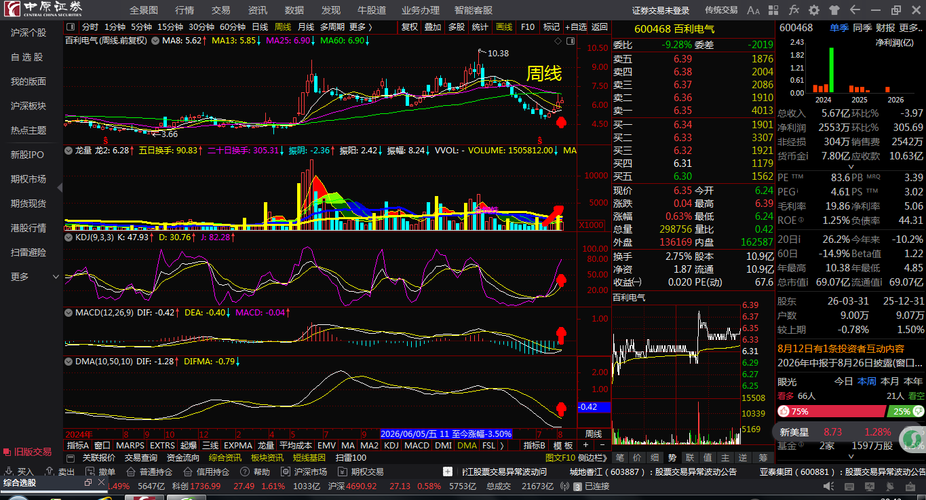Select the MACD indicator tab

pyautogui.click(x=416, y=446)
